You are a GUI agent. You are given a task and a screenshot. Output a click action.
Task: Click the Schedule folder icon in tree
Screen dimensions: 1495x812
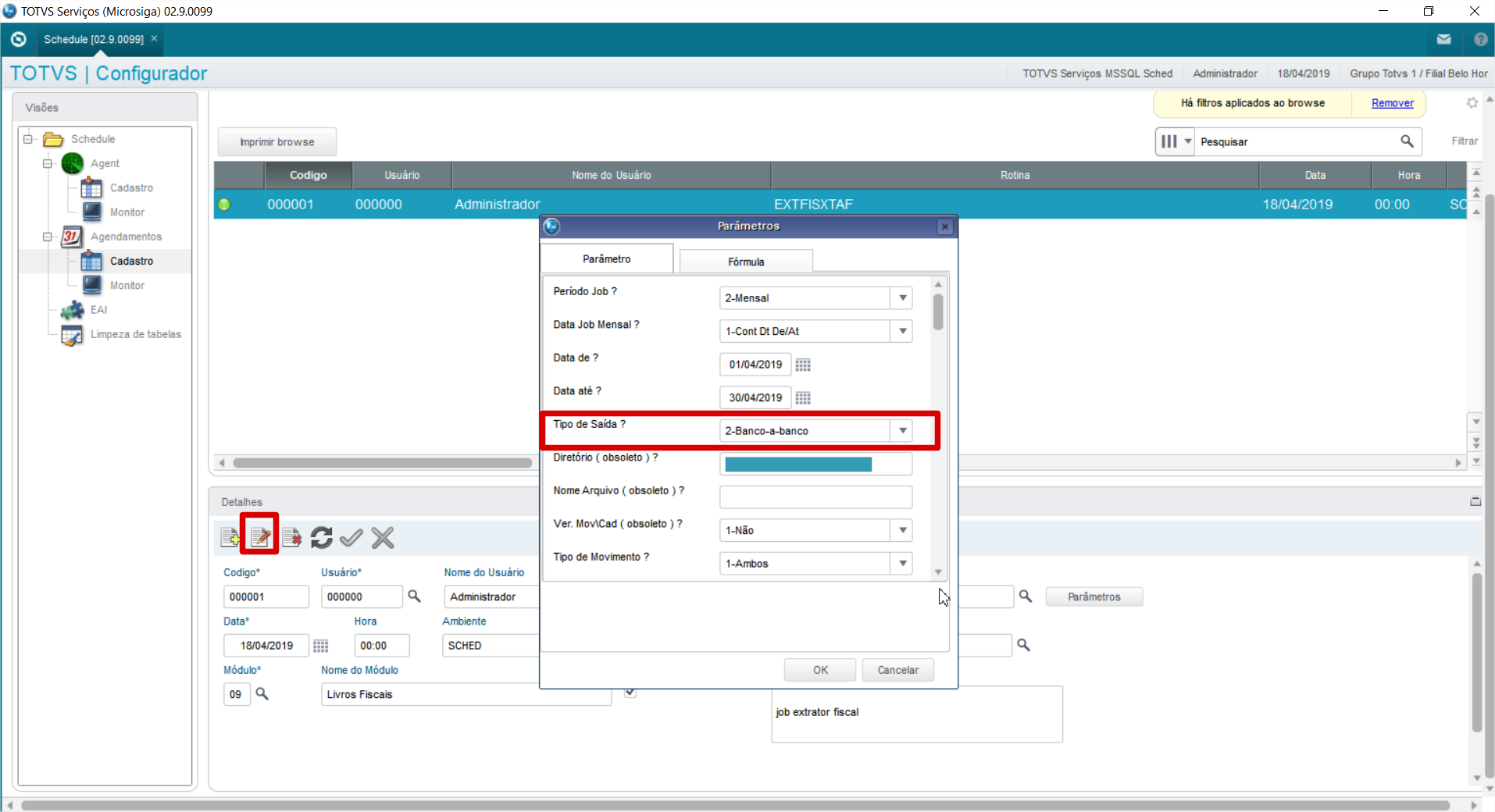point(53,139)
